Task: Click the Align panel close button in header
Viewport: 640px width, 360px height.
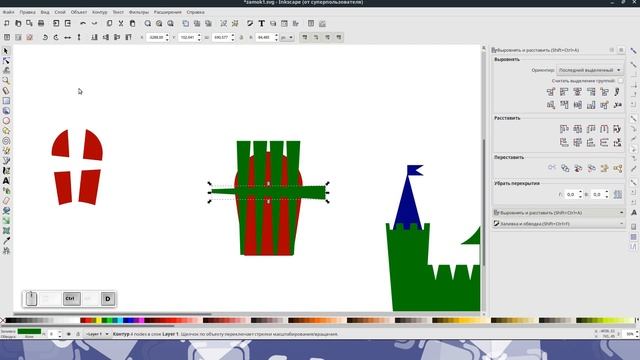Action: (621, 50)
